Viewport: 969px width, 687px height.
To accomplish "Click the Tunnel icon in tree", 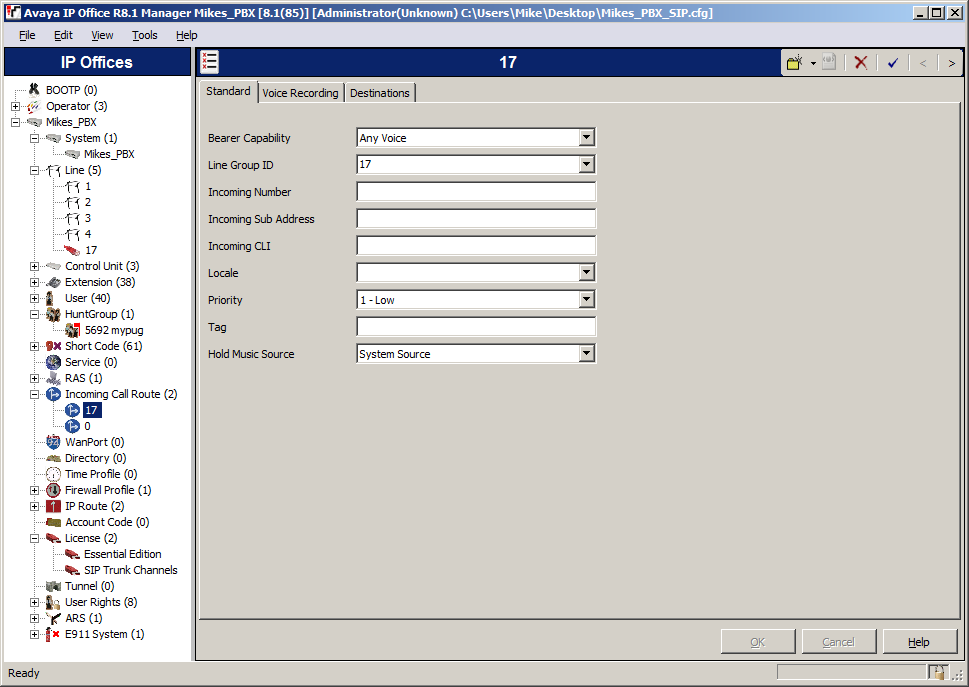I will (53, 586).
